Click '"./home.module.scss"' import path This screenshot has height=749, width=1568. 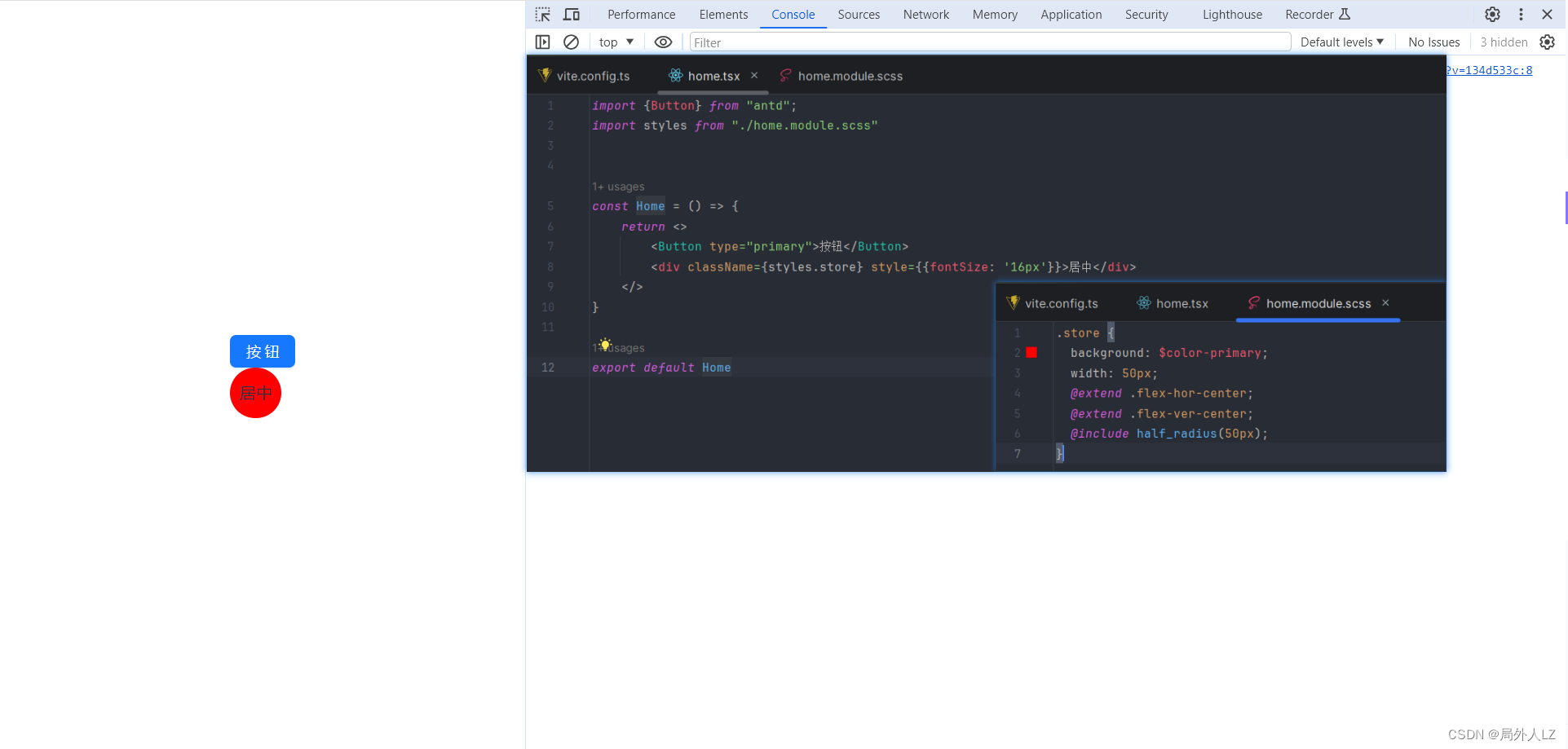coord(805,126)
